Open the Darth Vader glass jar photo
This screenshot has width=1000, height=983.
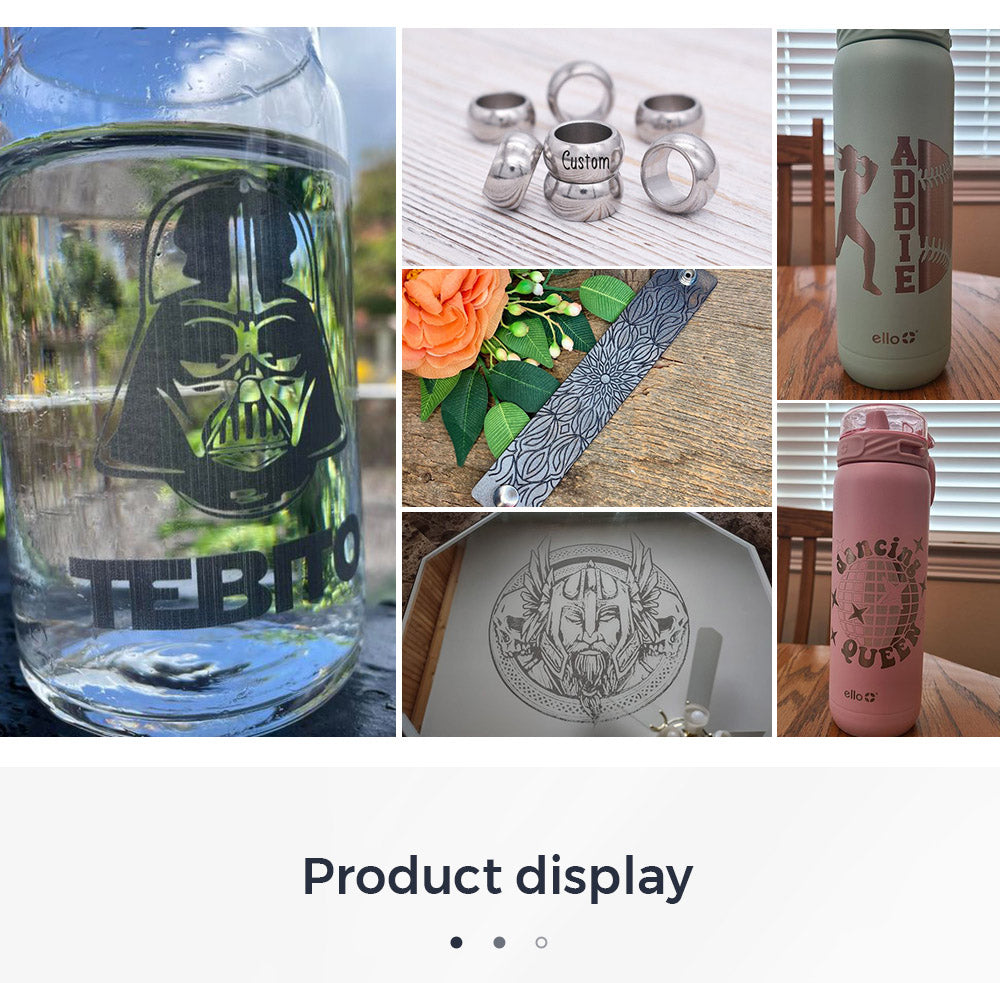(x=198, y=381)
